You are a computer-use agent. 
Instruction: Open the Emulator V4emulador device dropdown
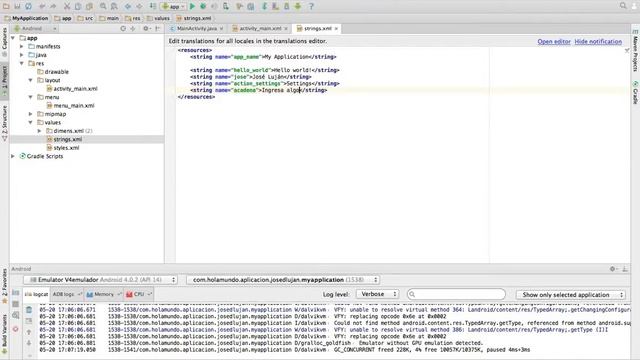coord(100,280)
